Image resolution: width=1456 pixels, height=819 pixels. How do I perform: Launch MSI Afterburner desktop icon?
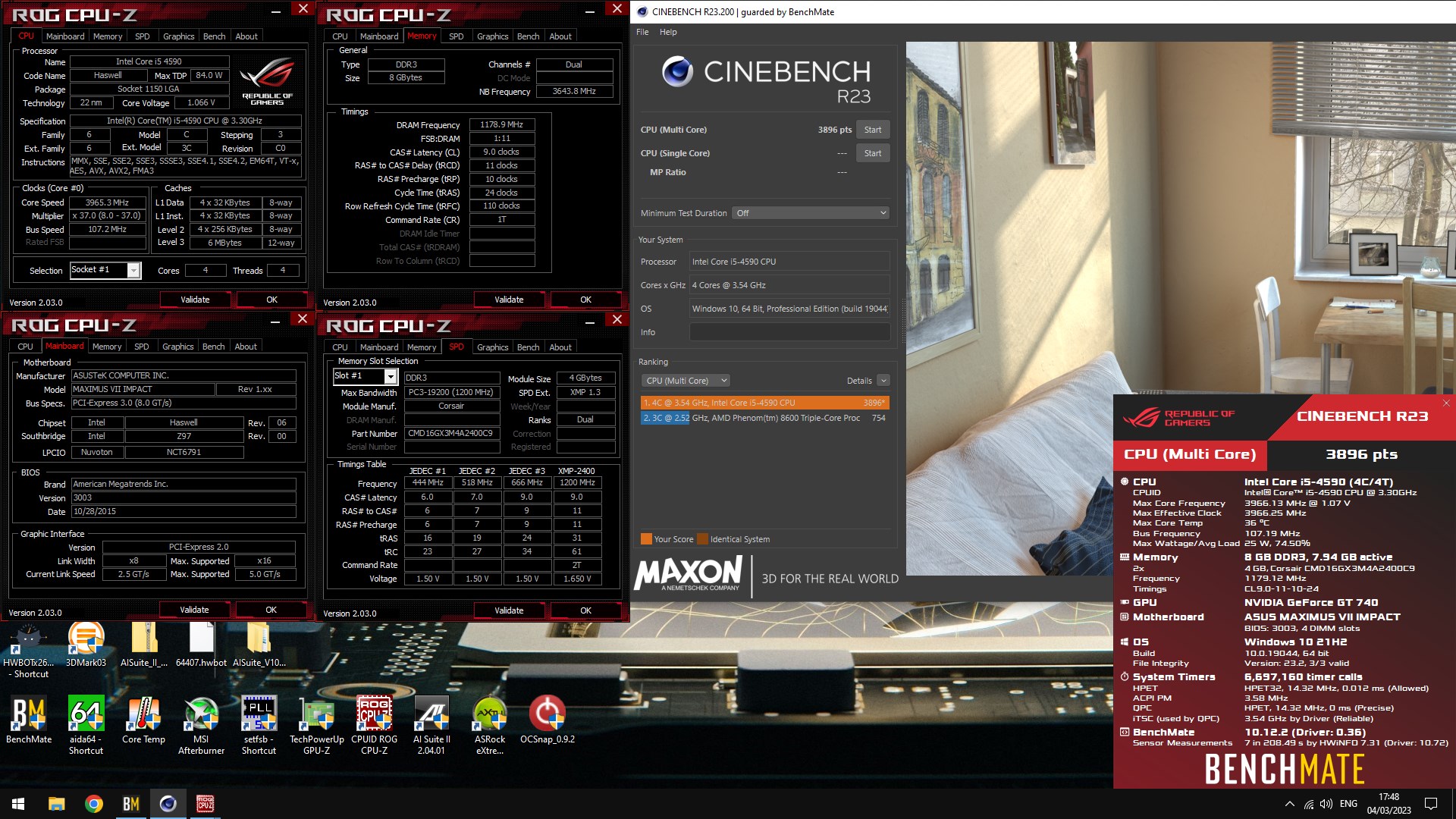coord(201,724)
